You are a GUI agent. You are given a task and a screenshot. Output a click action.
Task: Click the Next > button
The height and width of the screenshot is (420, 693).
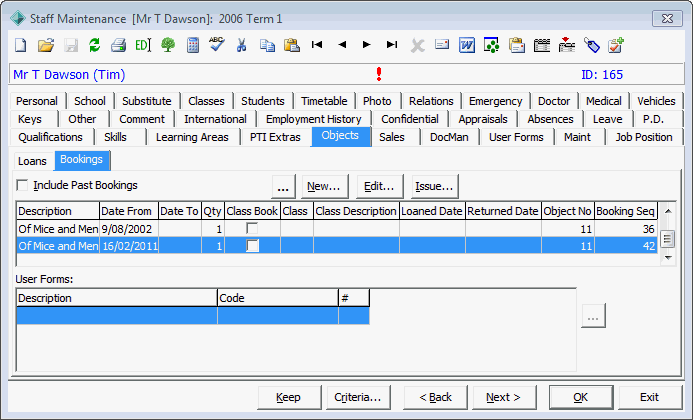click(x=504, y=397)
